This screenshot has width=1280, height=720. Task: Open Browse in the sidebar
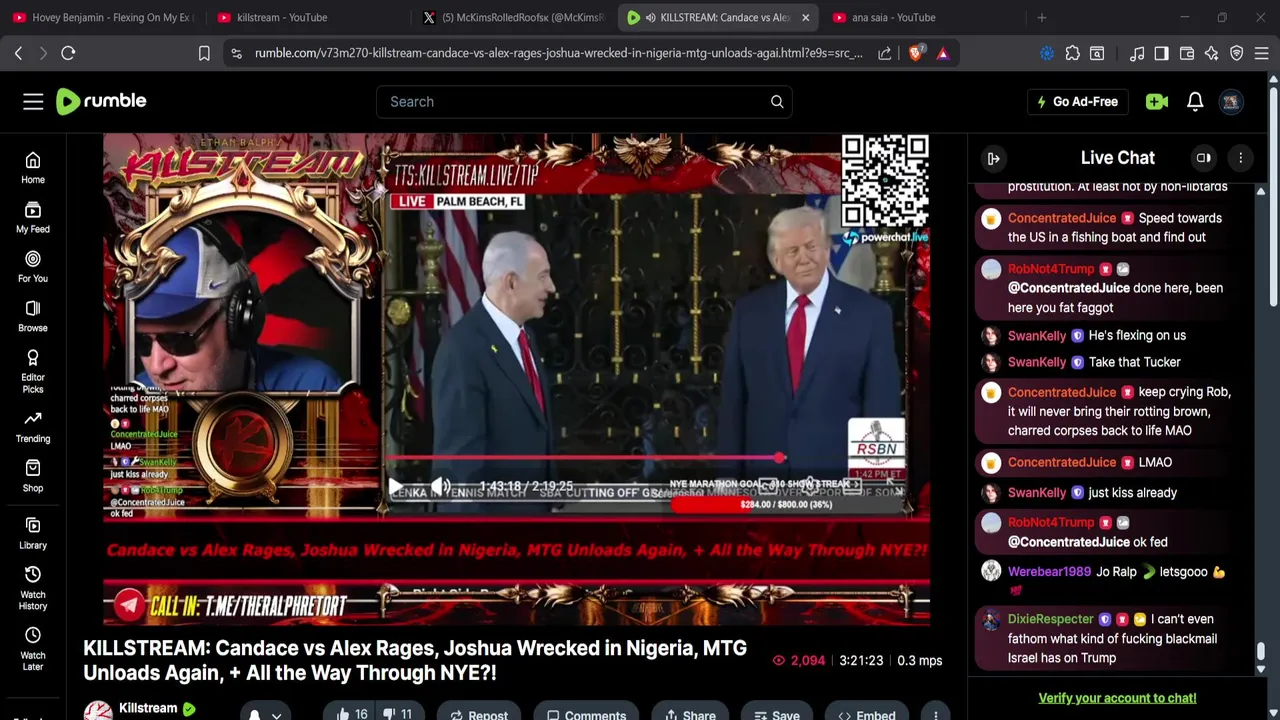point(33,316)
